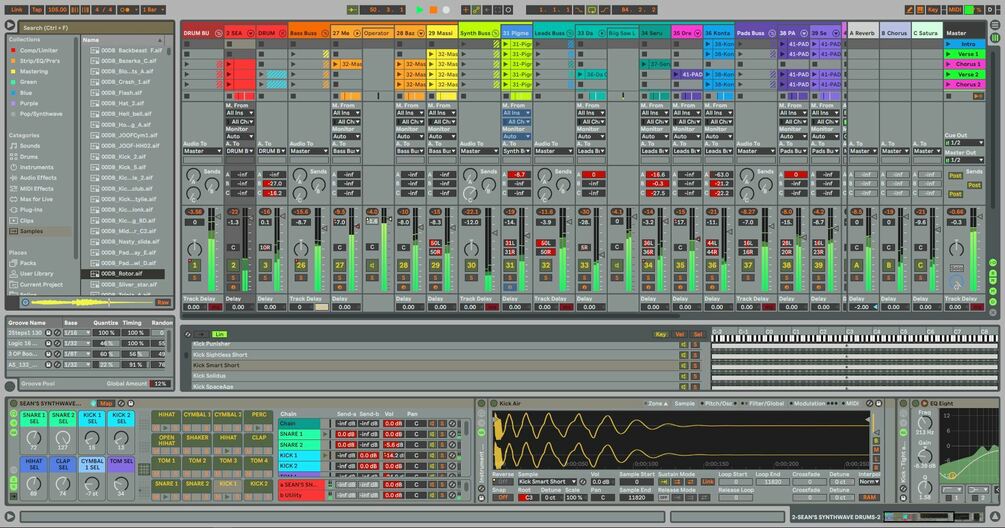Open the Filter/Global tab in Kick Air
1005x528 pixels.
pos(766,404)
